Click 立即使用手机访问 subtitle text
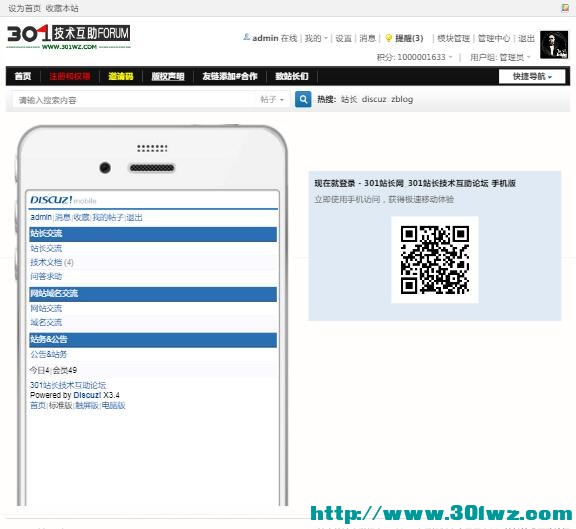The width and height of the screenshot is (576, 529). (384, 199)
